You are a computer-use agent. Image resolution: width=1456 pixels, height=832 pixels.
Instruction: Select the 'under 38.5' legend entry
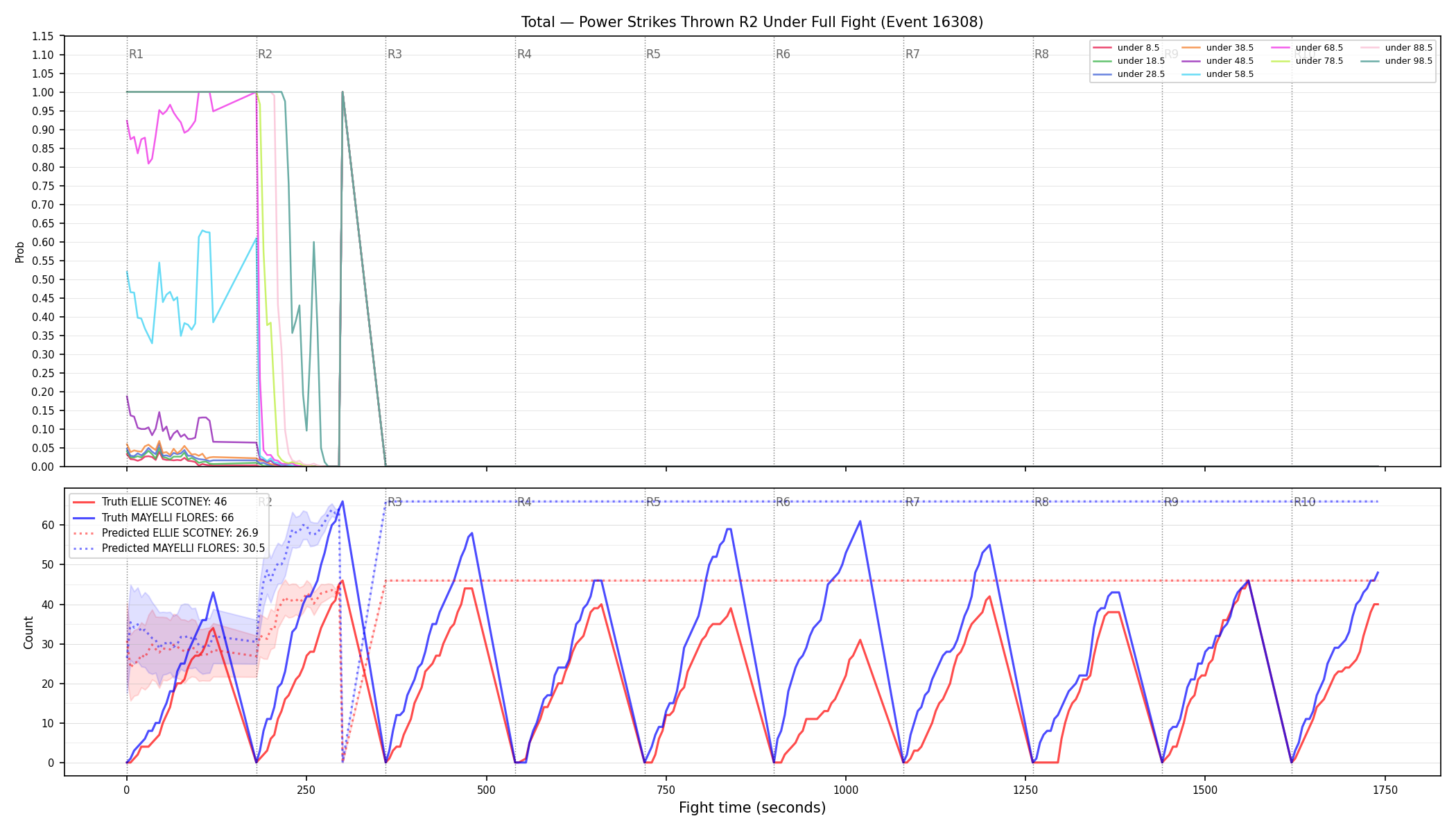tap(1217, 48)
